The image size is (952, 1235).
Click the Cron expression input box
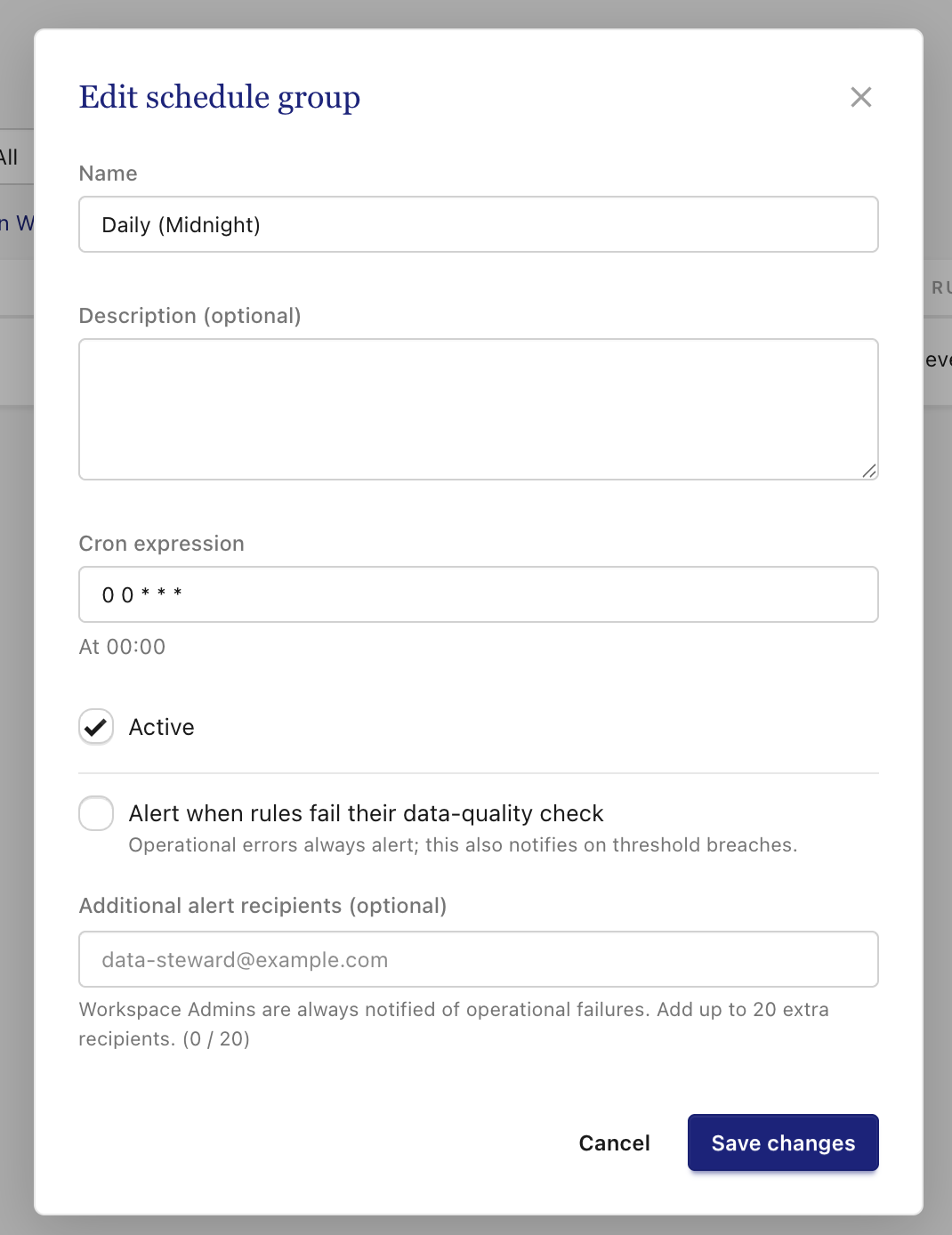(x=479, y=594)
